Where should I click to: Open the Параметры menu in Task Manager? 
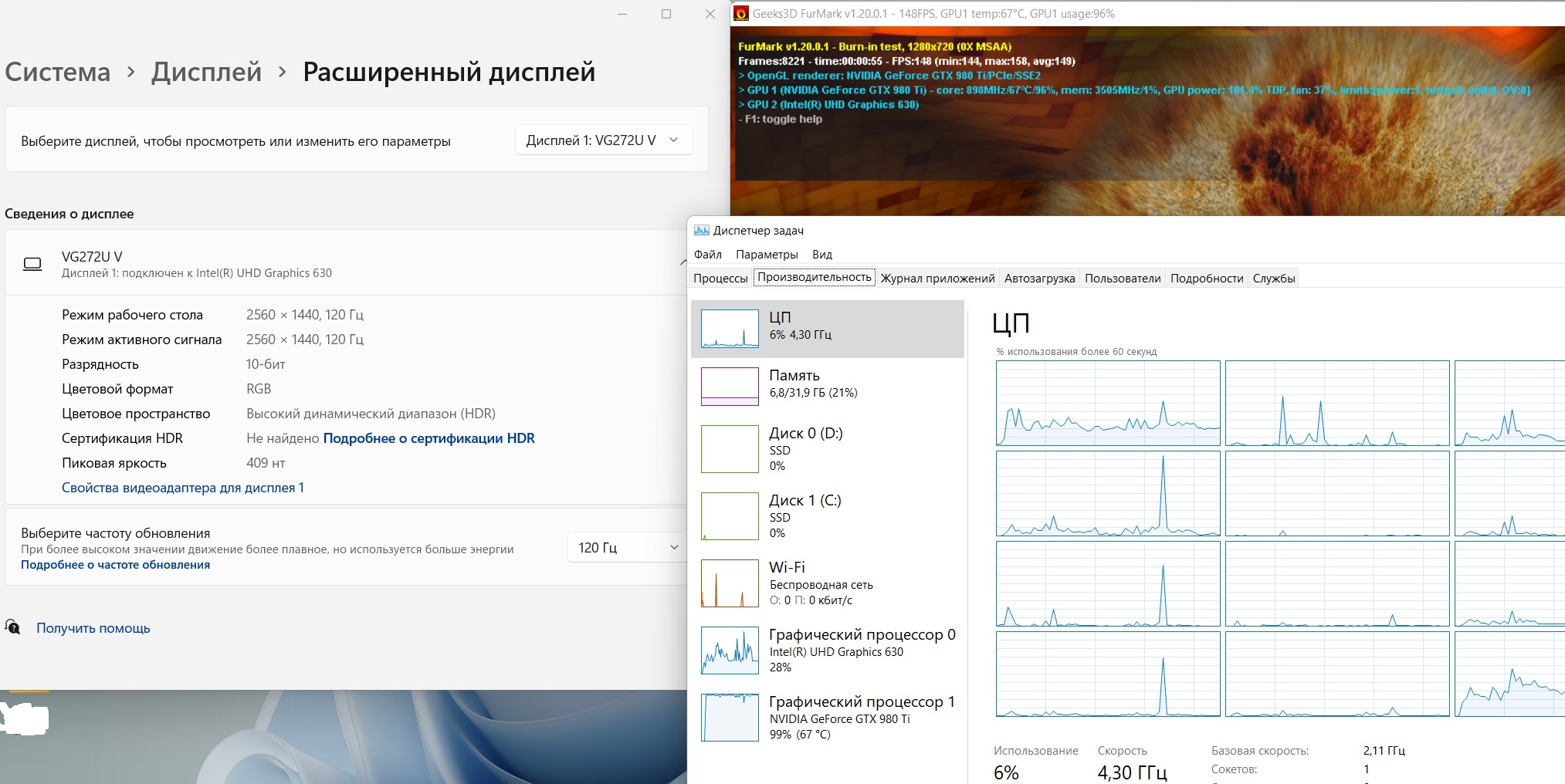click(767, 255)
